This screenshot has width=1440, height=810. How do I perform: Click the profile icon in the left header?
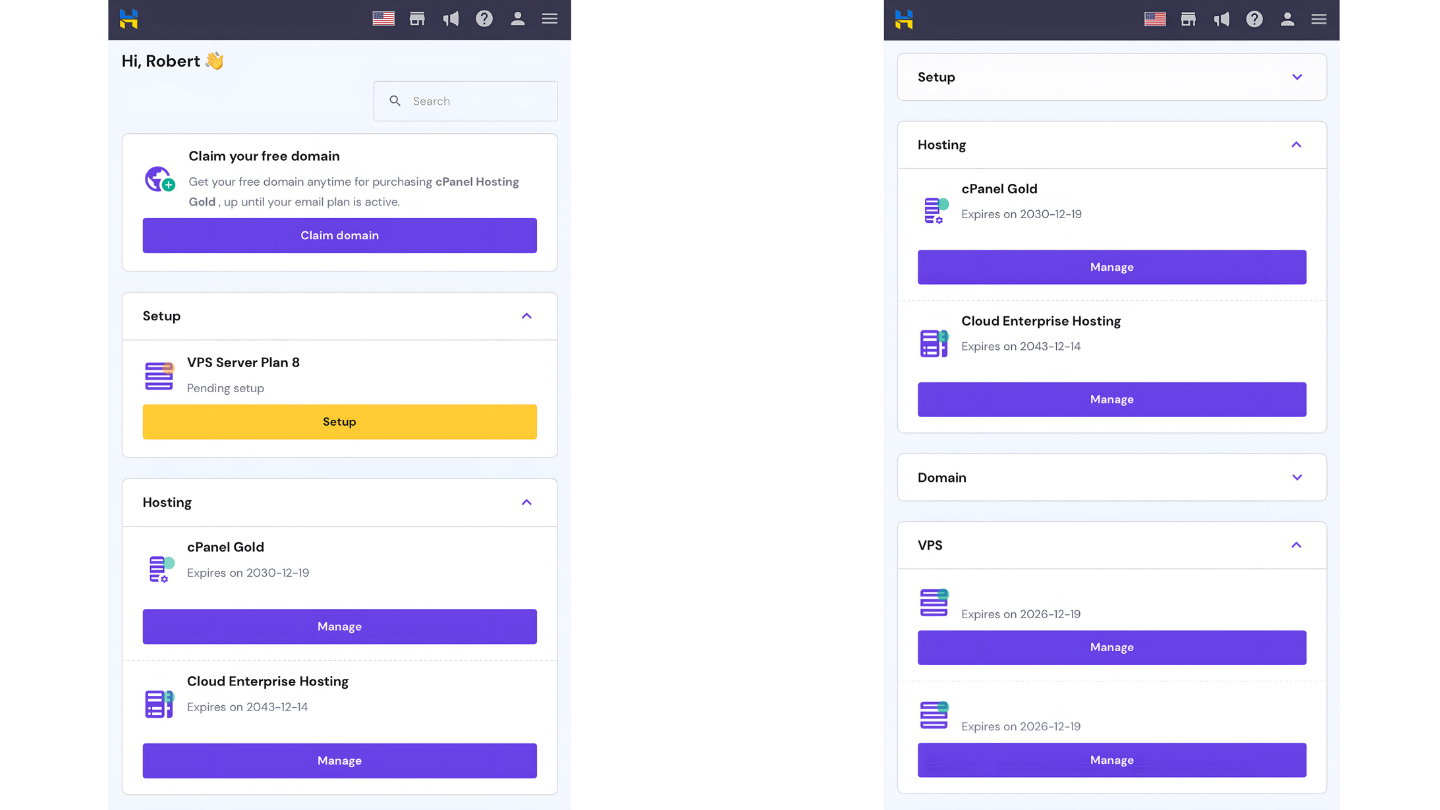point(517,19)
